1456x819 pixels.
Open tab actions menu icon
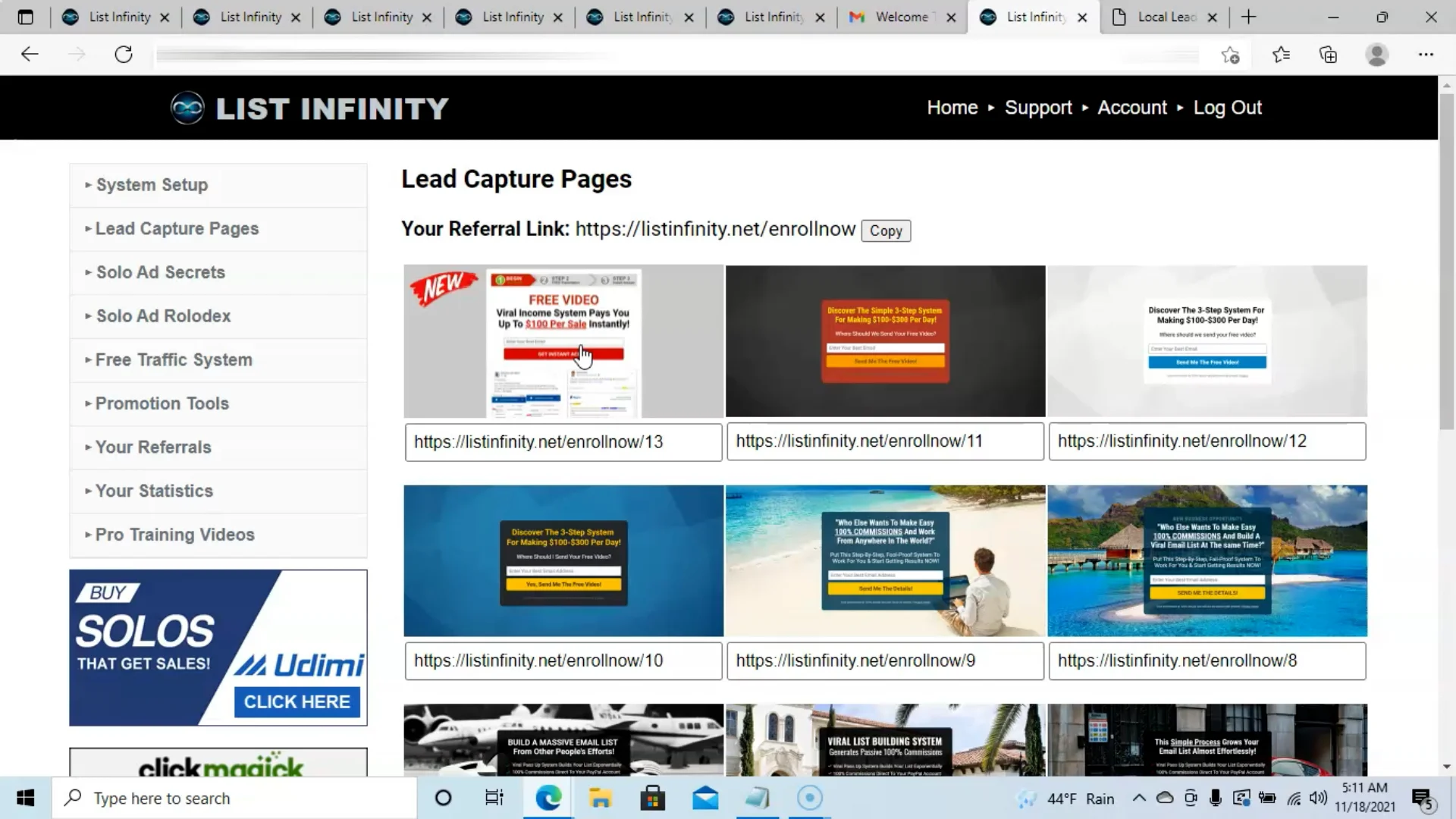(25, 17)
